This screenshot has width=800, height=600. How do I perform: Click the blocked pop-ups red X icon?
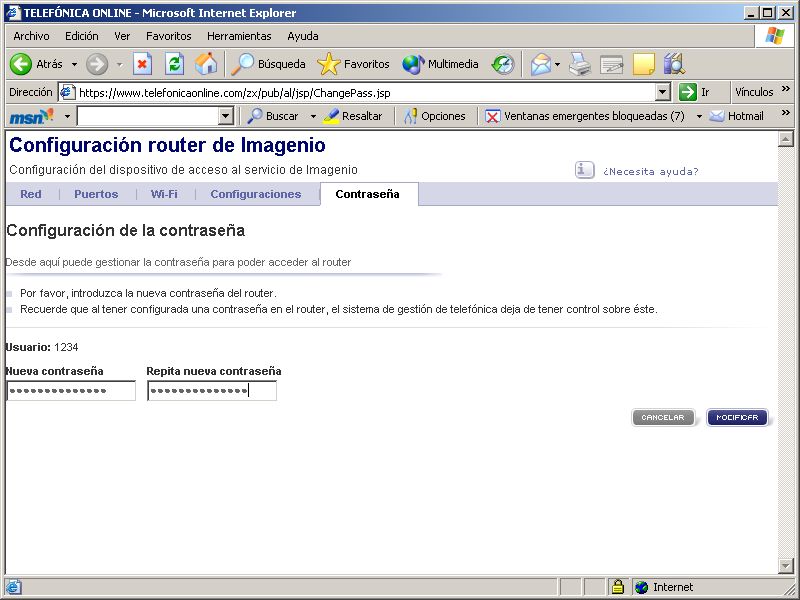(x=492, y=116)
